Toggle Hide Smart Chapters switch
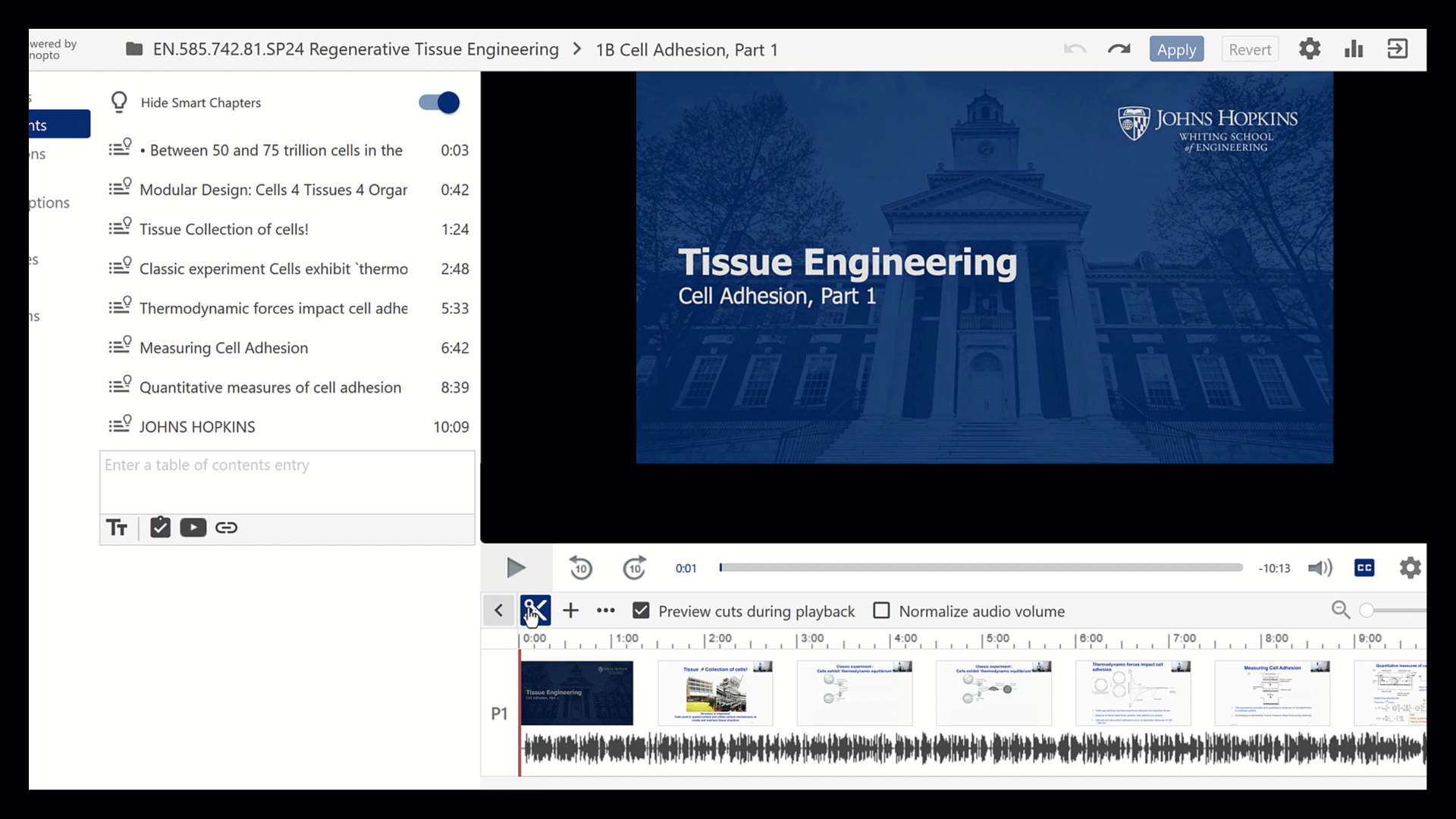The image size is (1456, 819). (439, 102)
